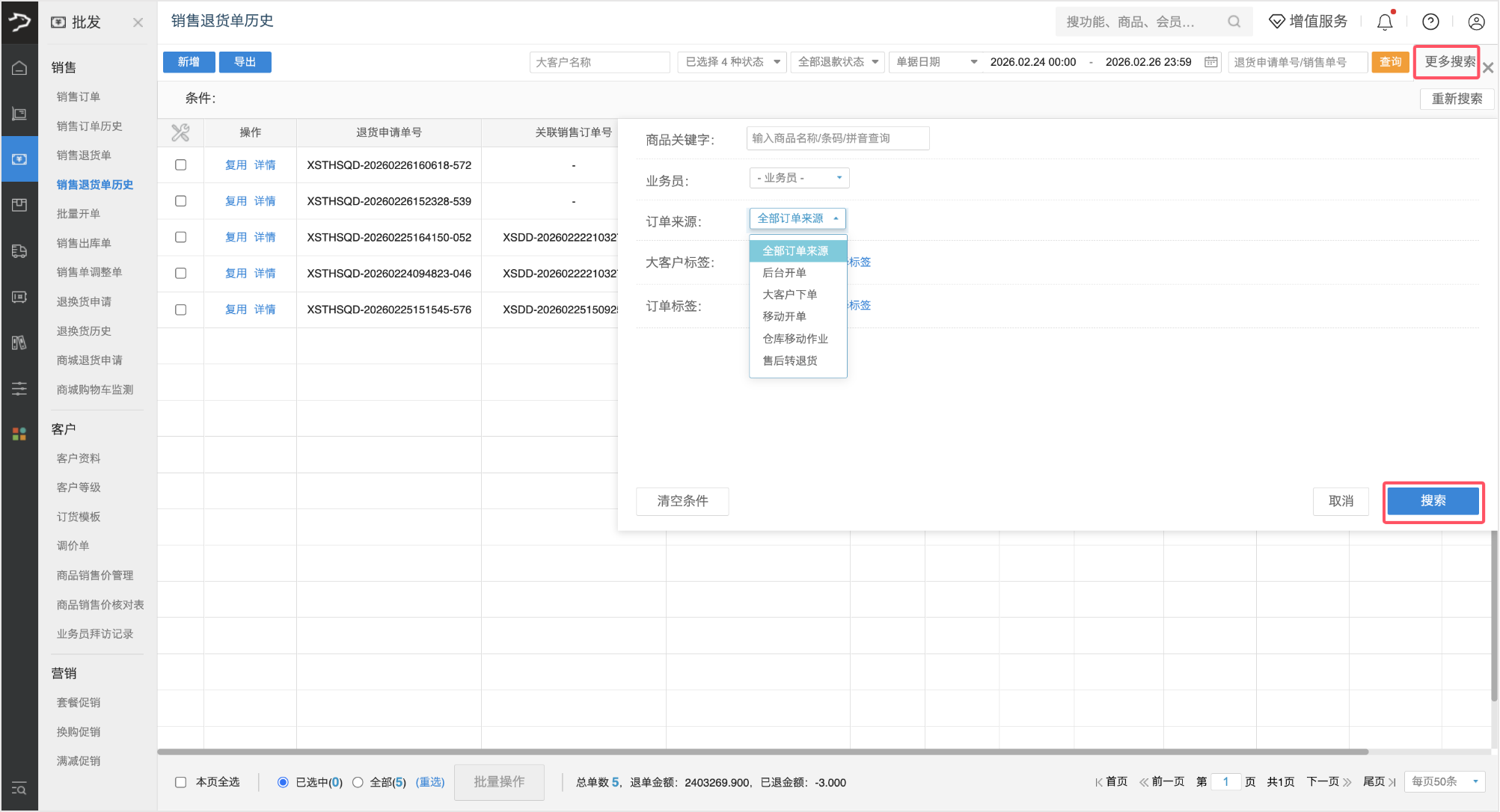This screenshot has width=1500, height=812.
Task: Click the 清空条件 button
Action: (682, 501)
